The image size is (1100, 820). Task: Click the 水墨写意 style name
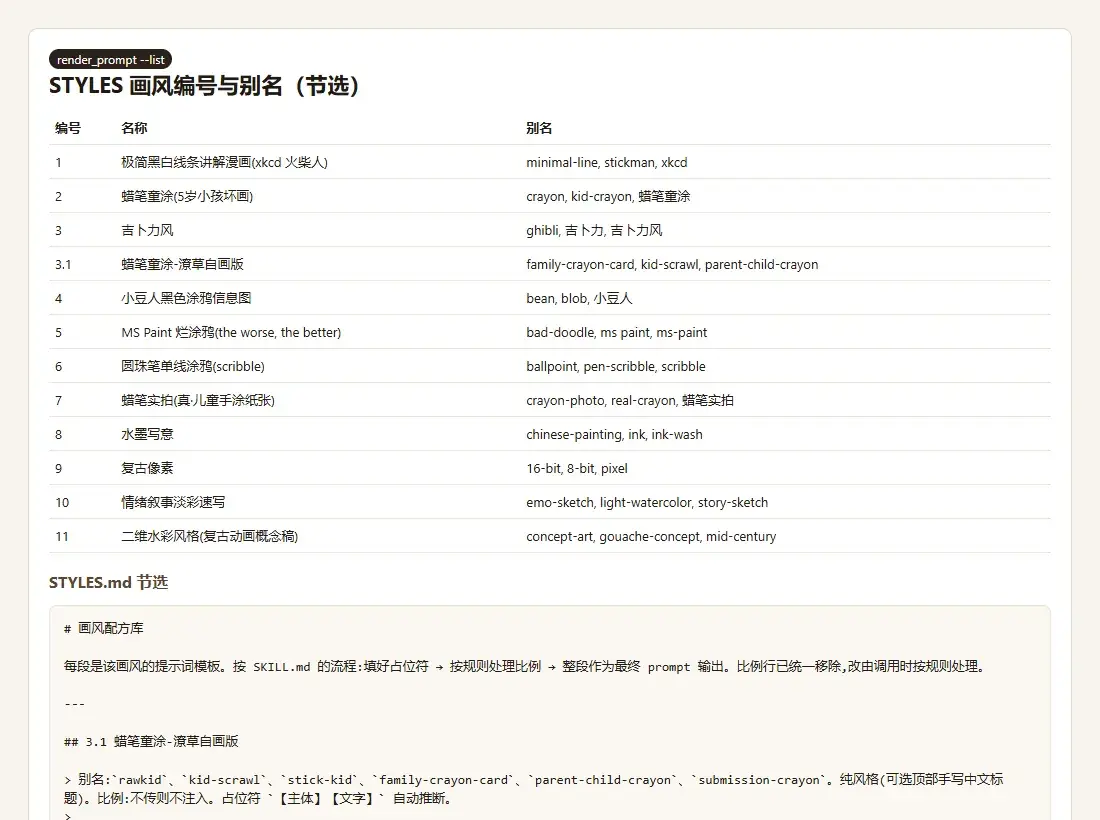coord(147,434)
